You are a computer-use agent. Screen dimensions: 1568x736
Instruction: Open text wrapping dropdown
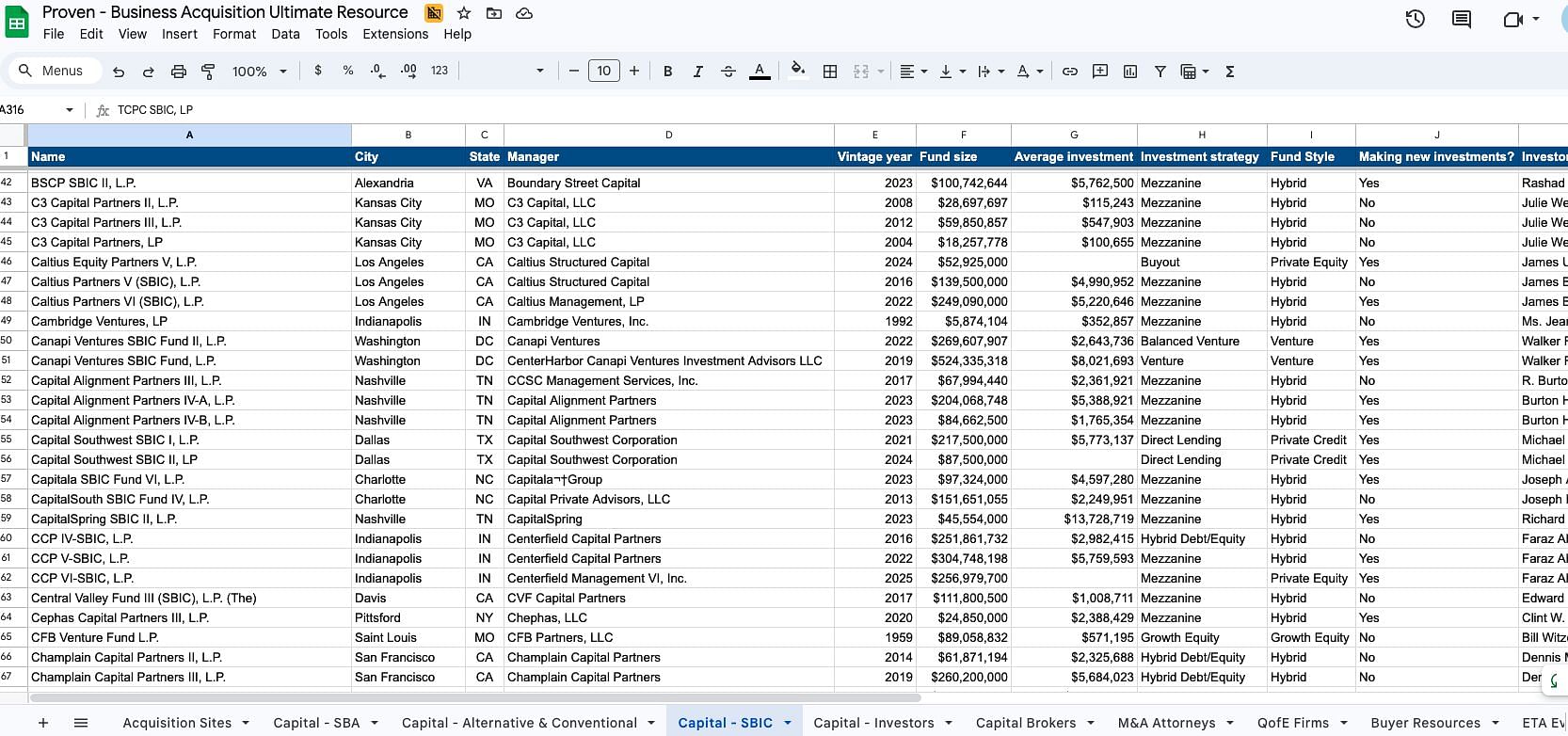click(991, 72)
